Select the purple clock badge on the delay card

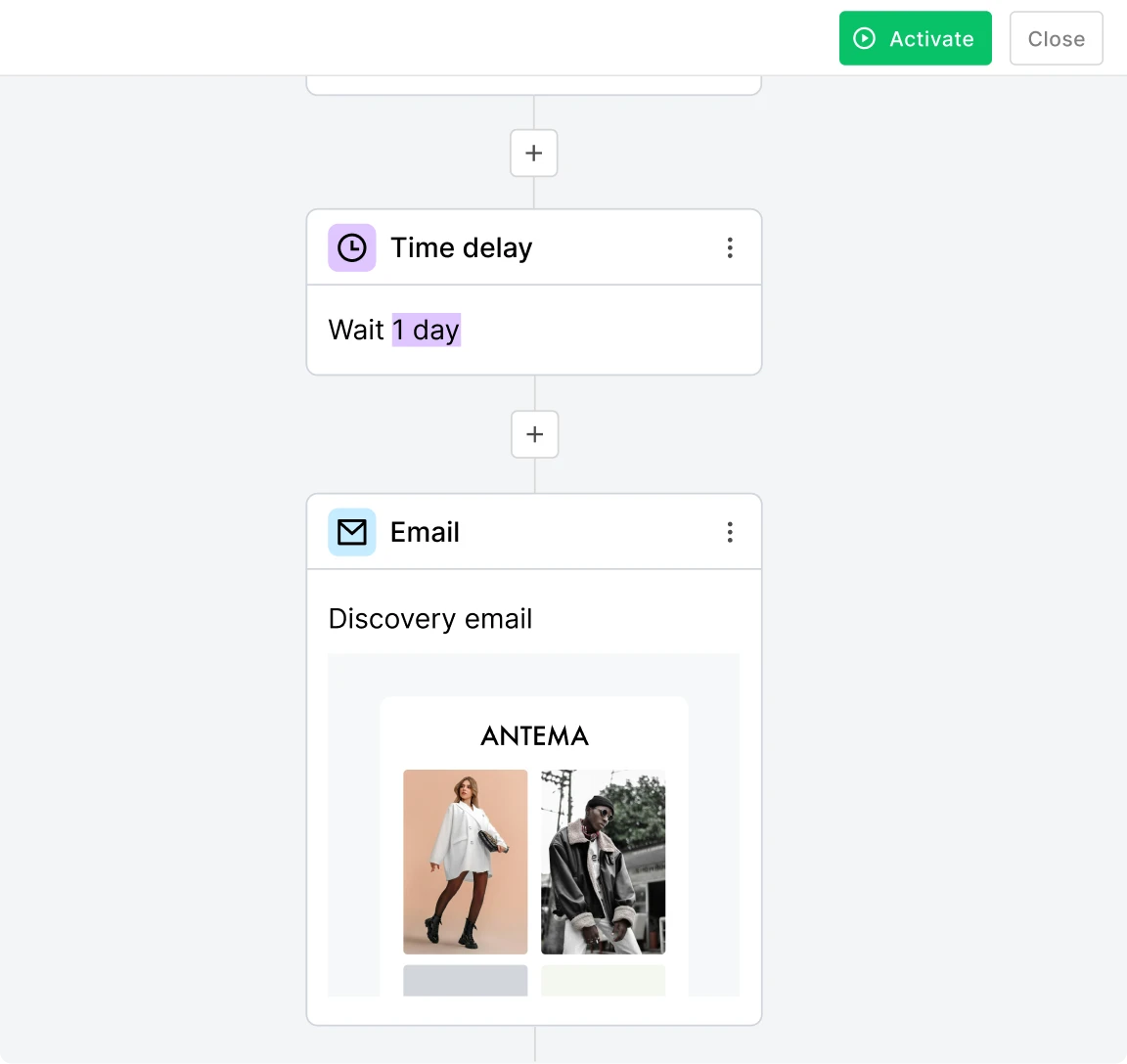[x=351, y=247]
